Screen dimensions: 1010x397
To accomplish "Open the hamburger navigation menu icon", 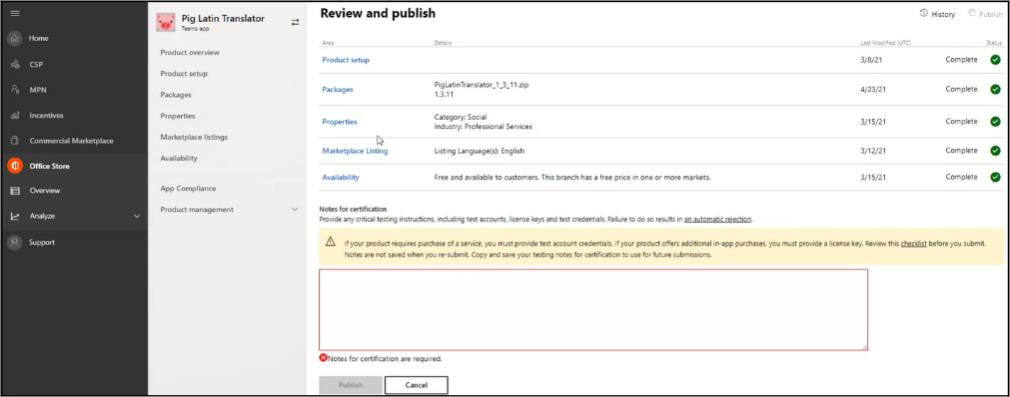I will click(15, 14).
